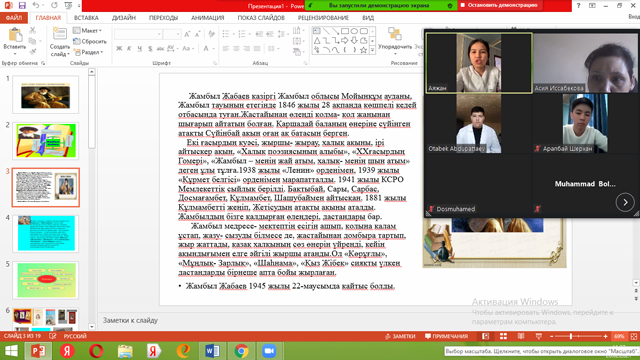
Task: Select the star shape in shapes gallery
Action: 363,50
